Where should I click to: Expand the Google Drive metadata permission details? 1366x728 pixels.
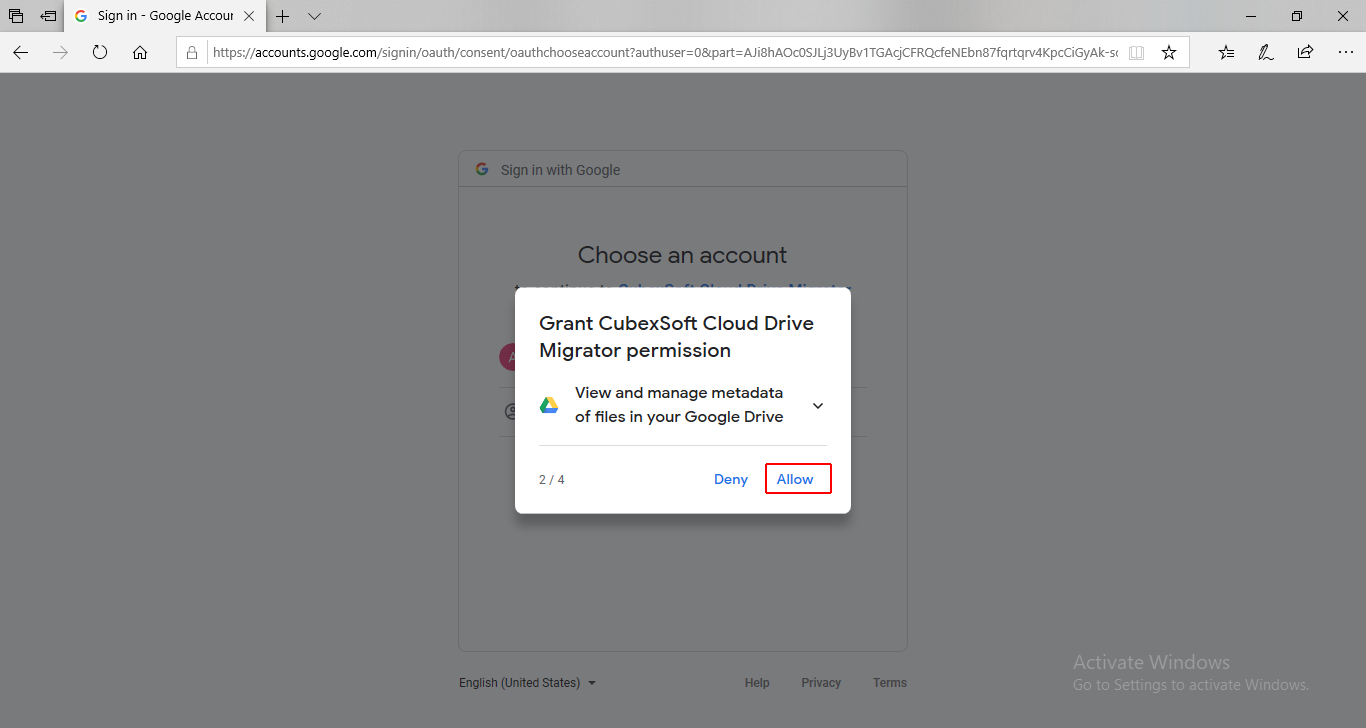point(817,406)
